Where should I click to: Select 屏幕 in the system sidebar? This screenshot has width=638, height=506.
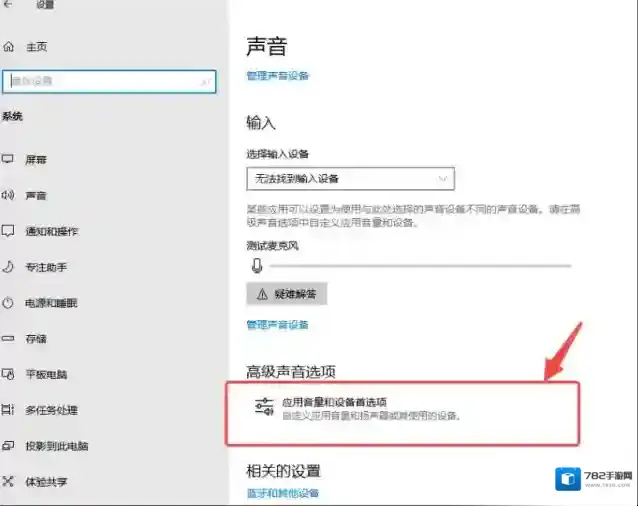(36, 159)
